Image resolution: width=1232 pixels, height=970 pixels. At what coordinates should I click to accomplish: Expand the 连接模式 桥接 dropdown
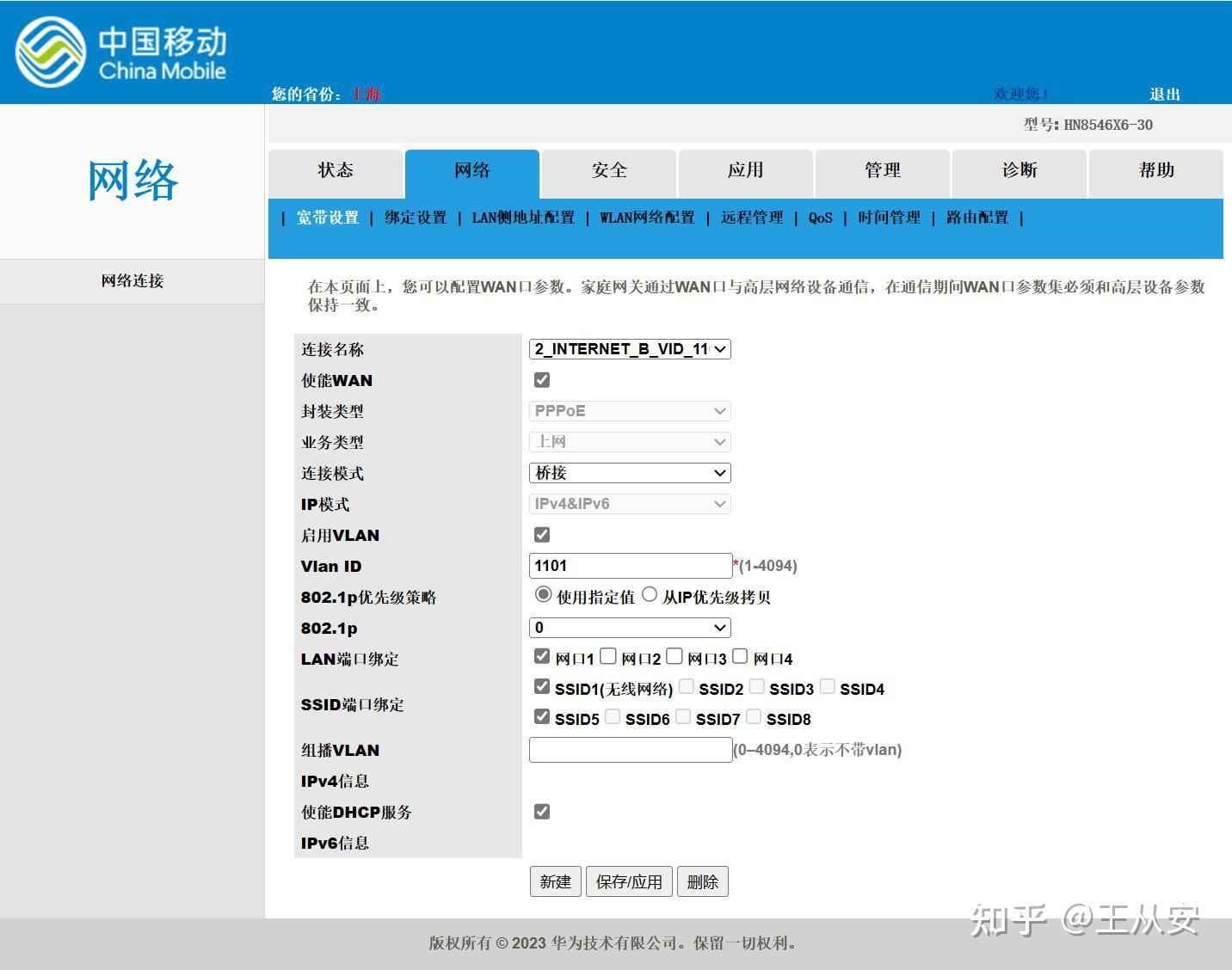pyautogui.click(x=630, y=473)
